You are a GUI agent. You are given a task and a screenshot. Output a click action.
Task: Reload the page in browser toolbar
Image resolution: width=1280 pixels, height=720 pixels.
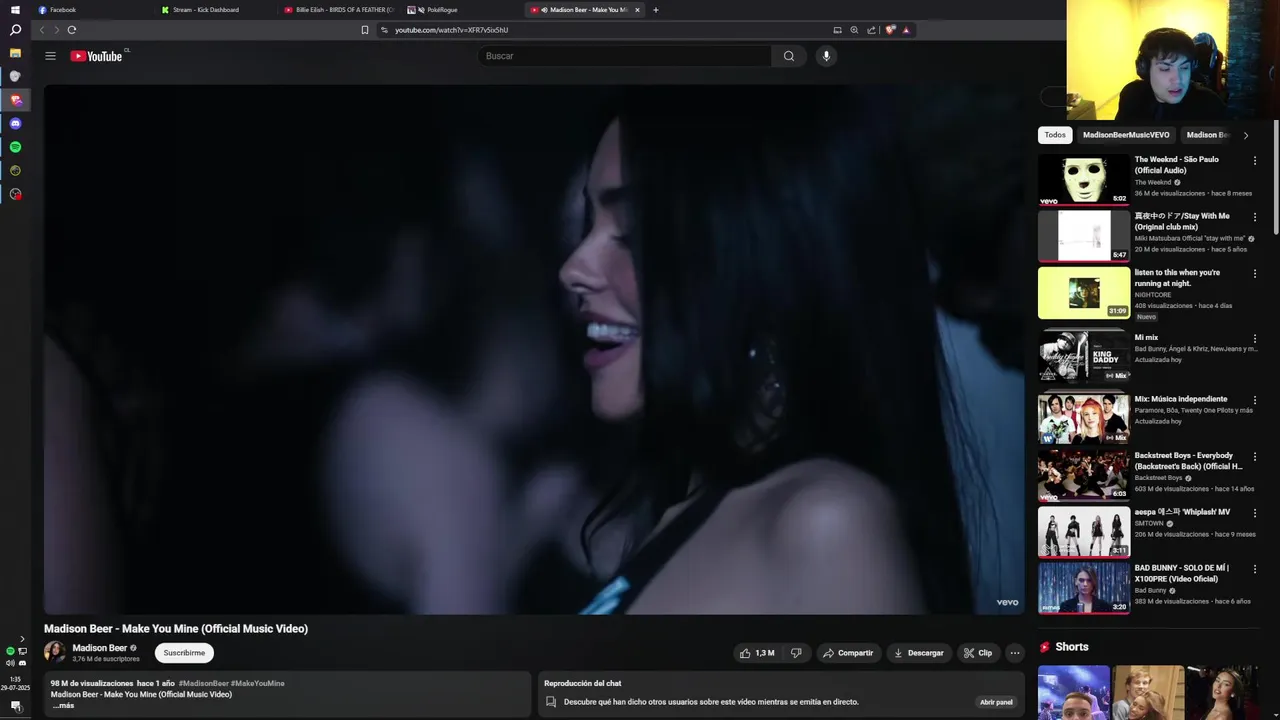tap(72, 30)
